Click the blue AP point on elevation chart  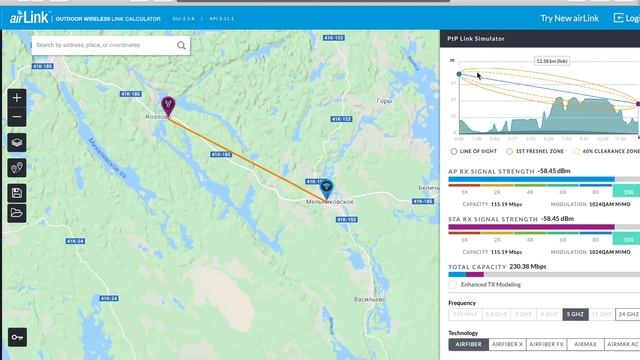459,74
